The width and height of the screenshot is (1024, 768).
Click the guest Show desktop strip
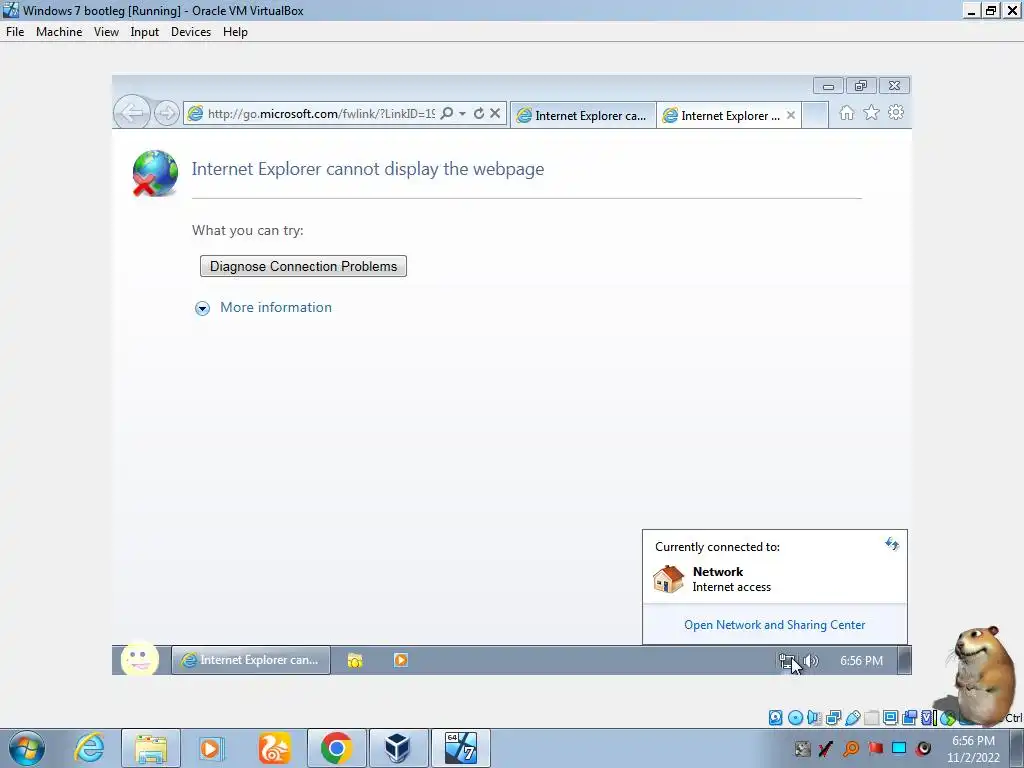tap(904, 660)
